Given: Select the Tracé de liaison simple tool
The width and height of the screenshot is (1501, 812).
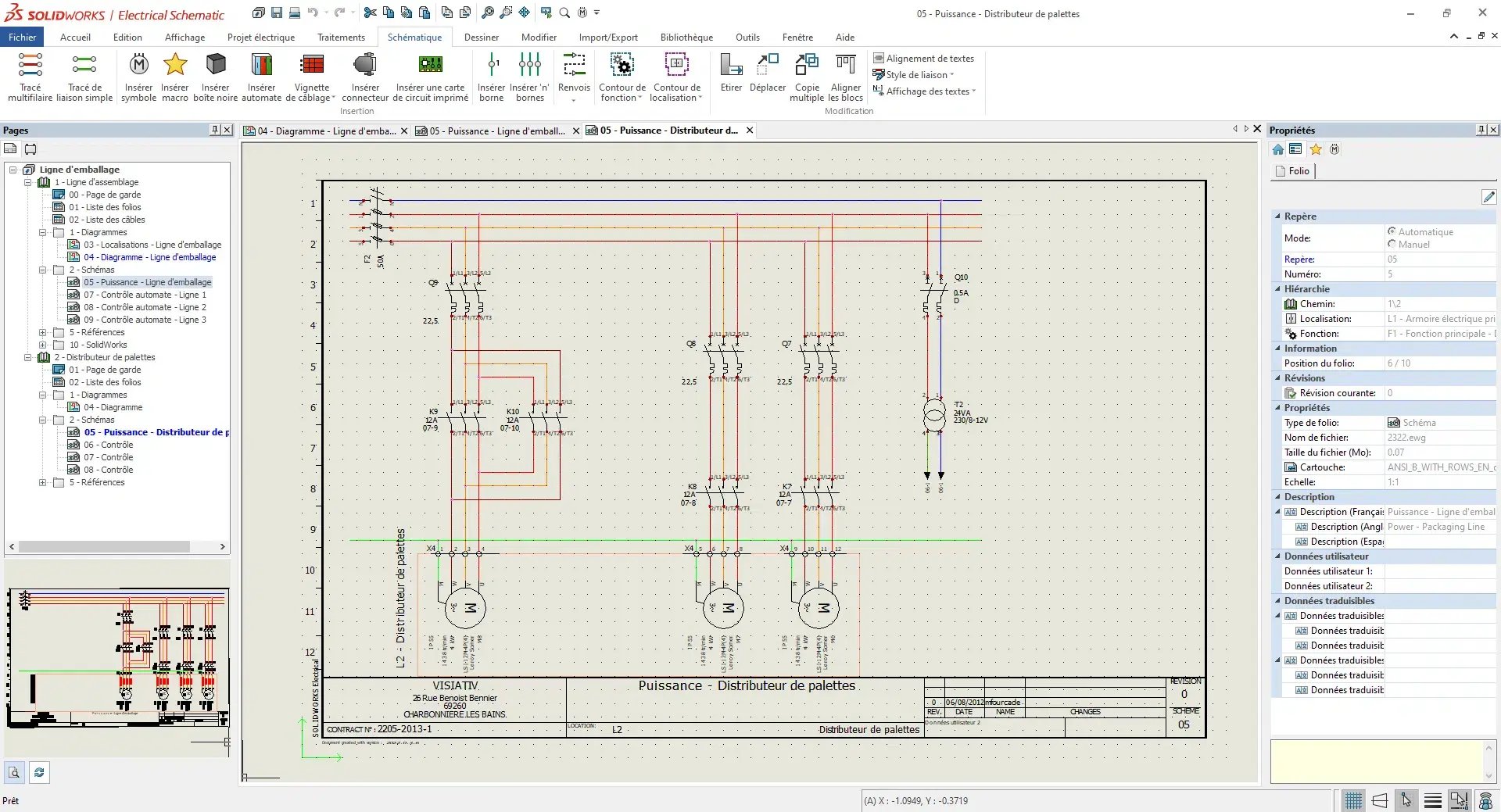Looking at the screenshot, I should tap(84, 77).
